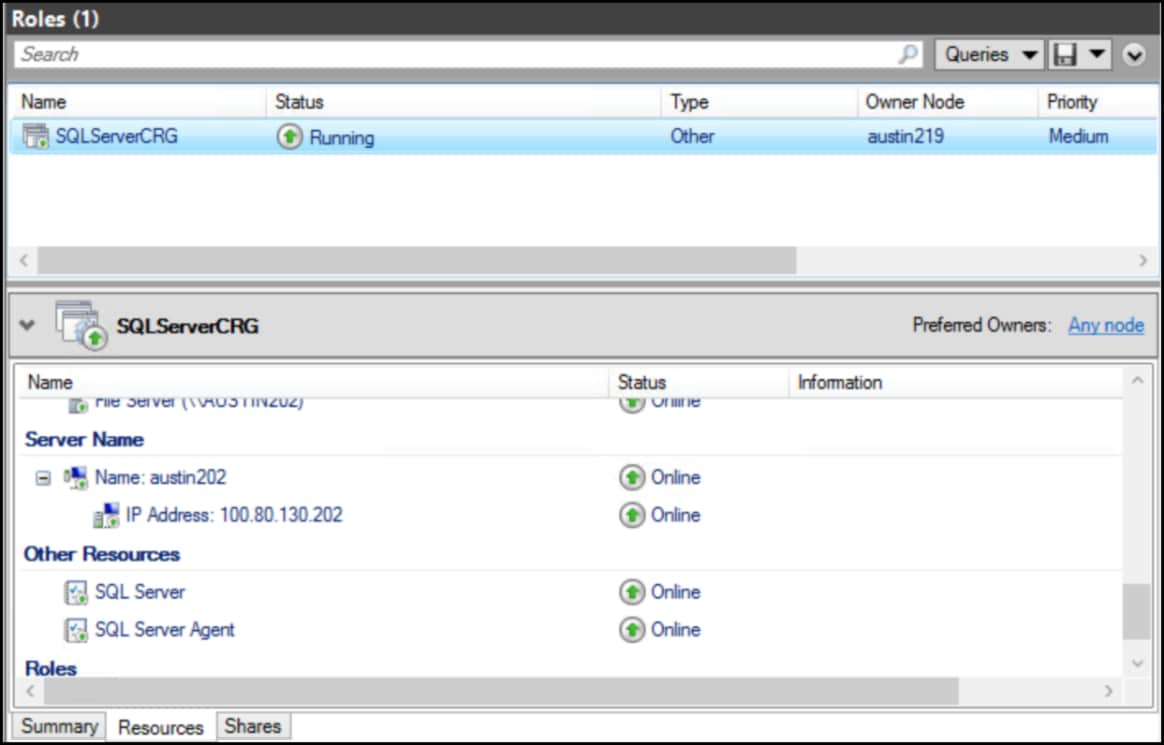Click roles list horizontal scrollbar thumb

pos(416,260)
